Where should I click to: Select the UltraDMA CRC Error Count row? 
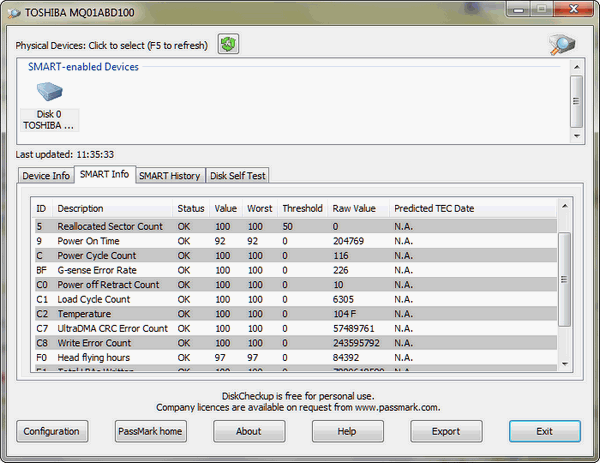[295, 328]
